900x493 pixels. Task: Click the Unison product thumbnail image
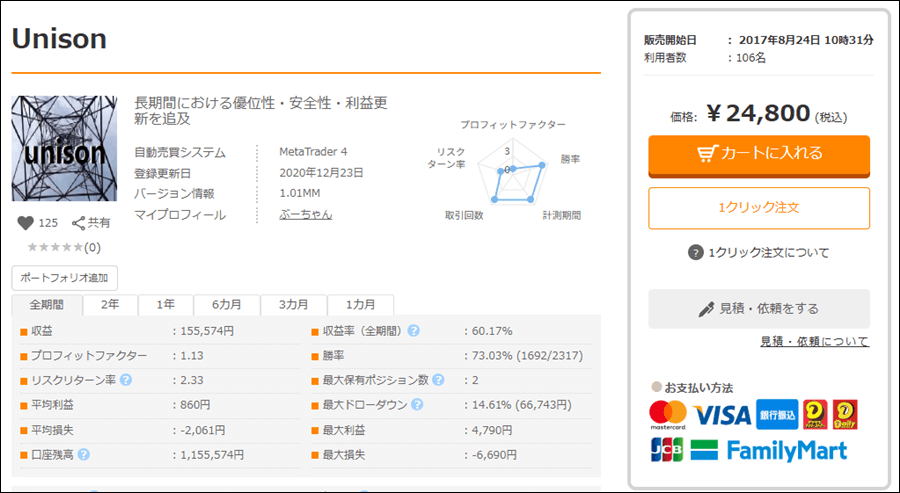point(64,149)
